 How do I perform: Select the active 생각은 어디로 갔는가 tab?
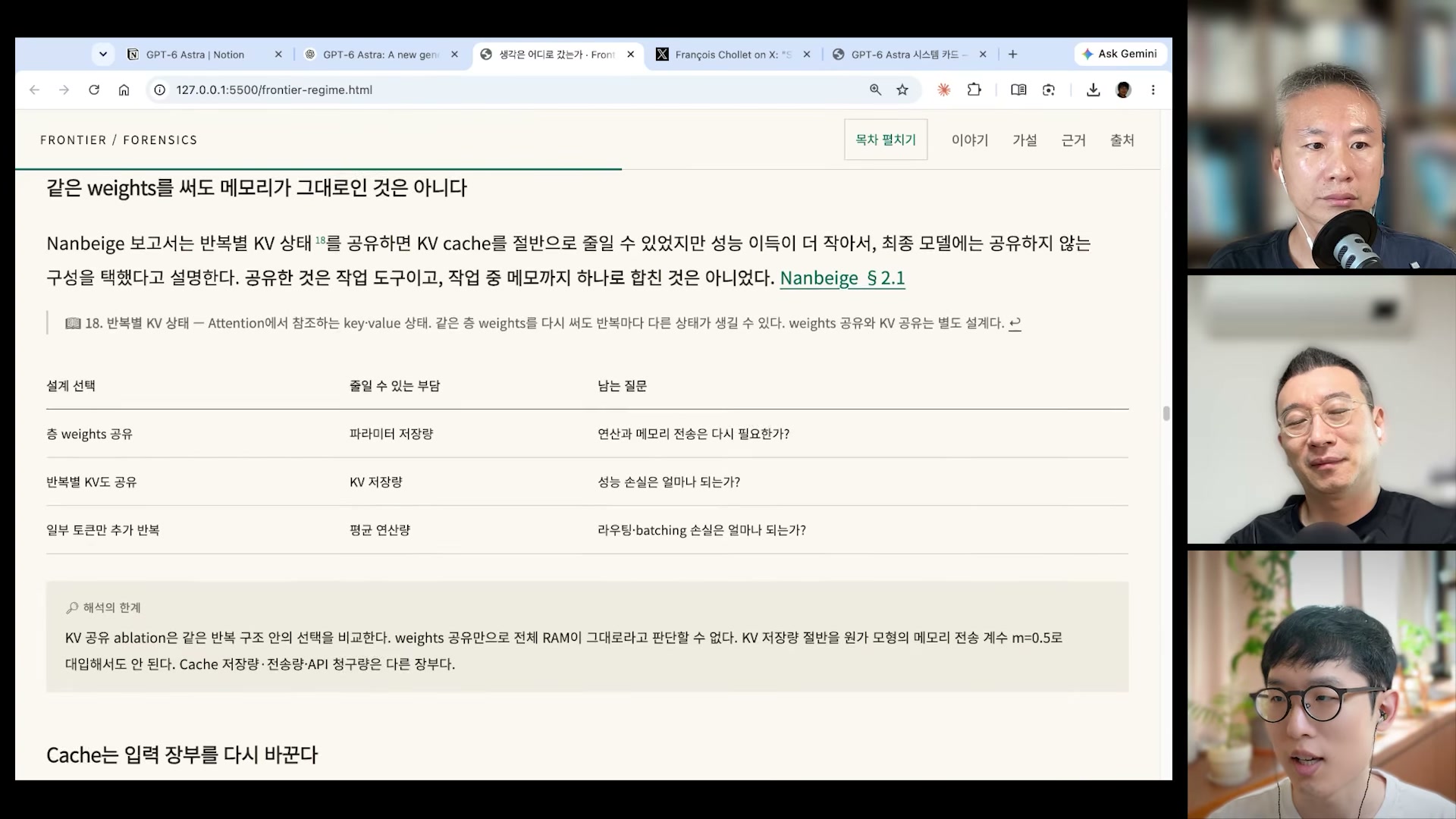coord(557,55)
